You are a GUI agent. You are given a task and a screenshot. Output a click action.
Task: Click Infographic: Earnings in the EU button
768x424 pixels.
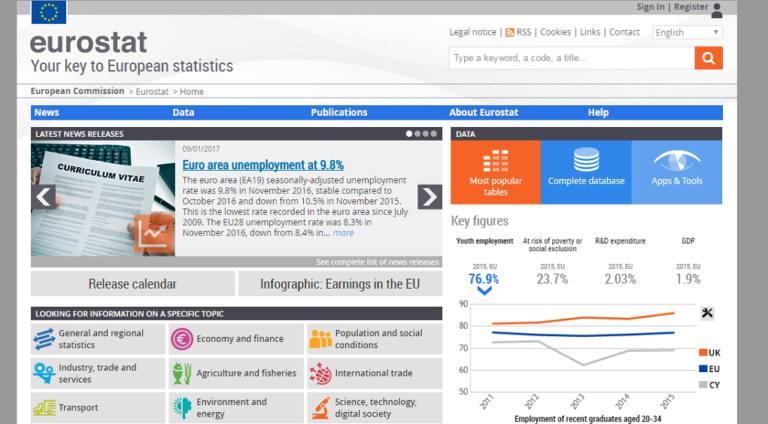pyautogui.click(x=340, y=284)
